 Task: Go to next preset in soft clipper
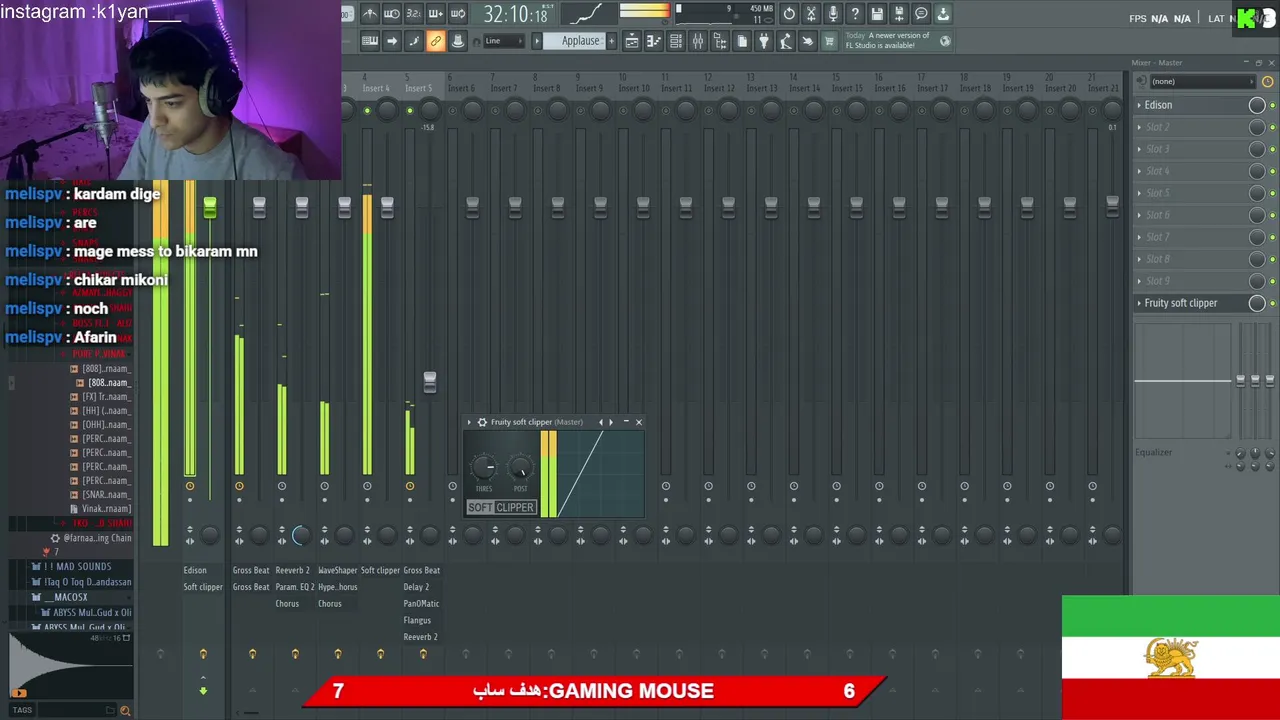coord(611,422)
